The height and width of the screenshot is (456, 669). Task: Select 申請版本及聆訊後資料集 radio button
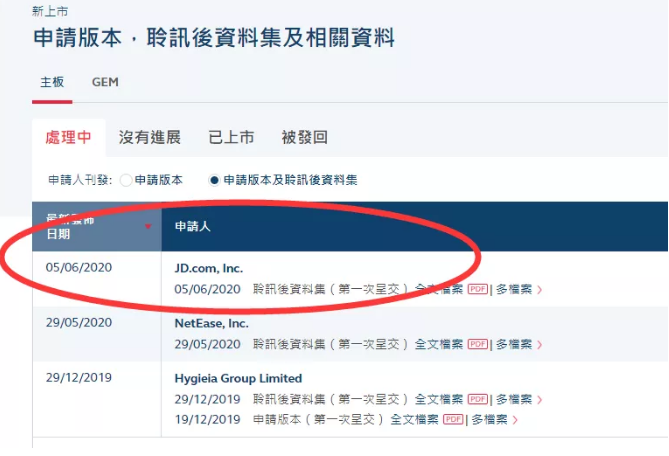214,180
